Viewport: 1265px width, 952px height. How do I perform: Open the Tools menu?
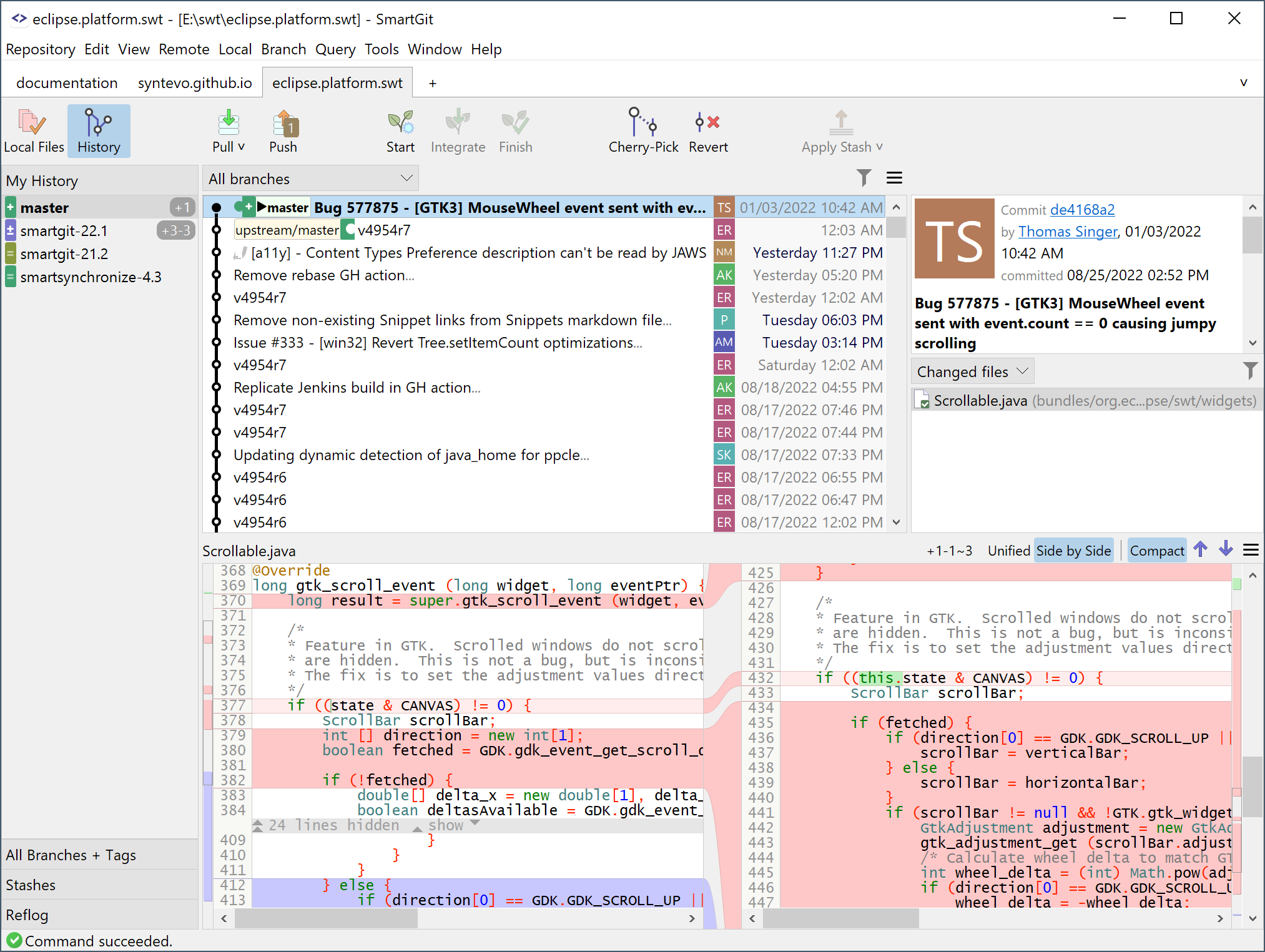(x=381, y=49)
